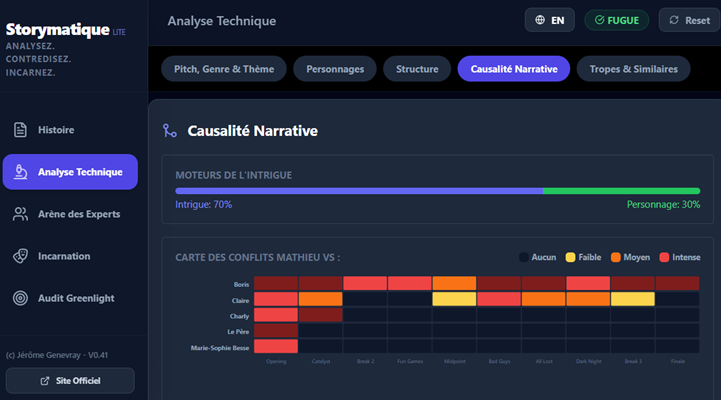
Task: Click Boris row cell at Dark Night
Action: (588, 284)
